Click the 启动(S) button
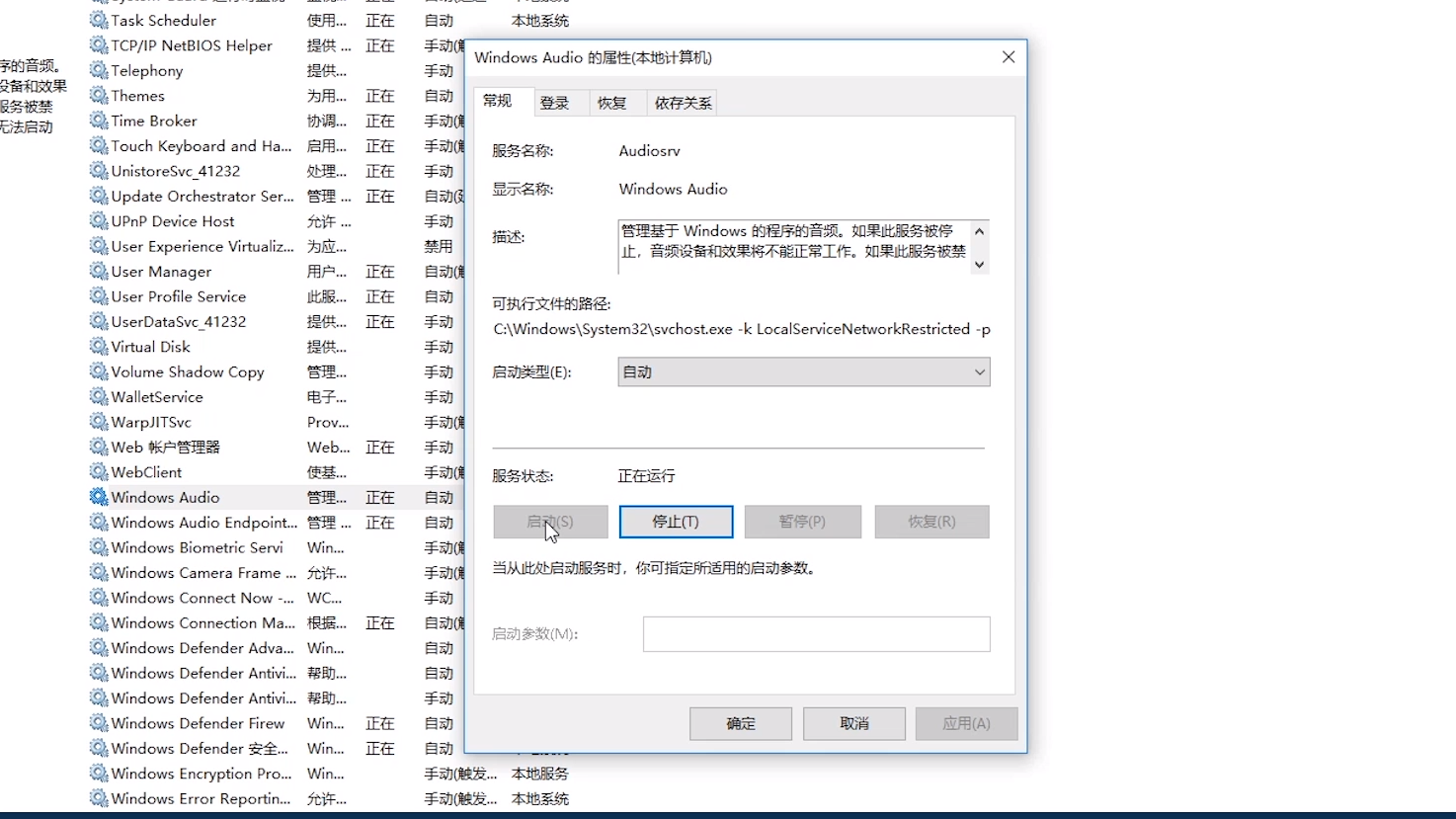Viewport: 1456px width, 819px height. [550, 522]
